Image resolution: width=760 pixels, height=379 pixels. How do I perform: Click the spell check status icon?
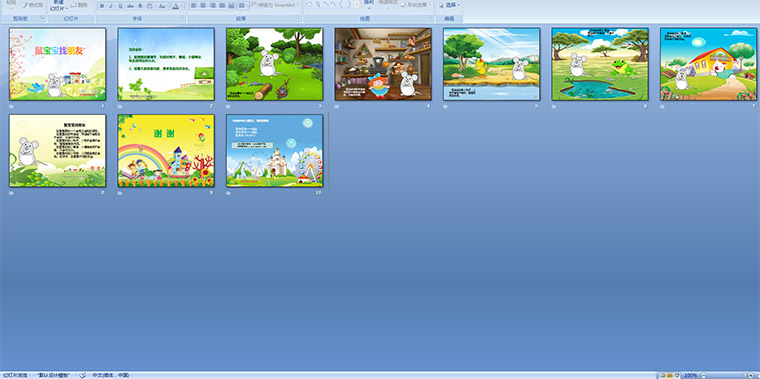[83, 375]
